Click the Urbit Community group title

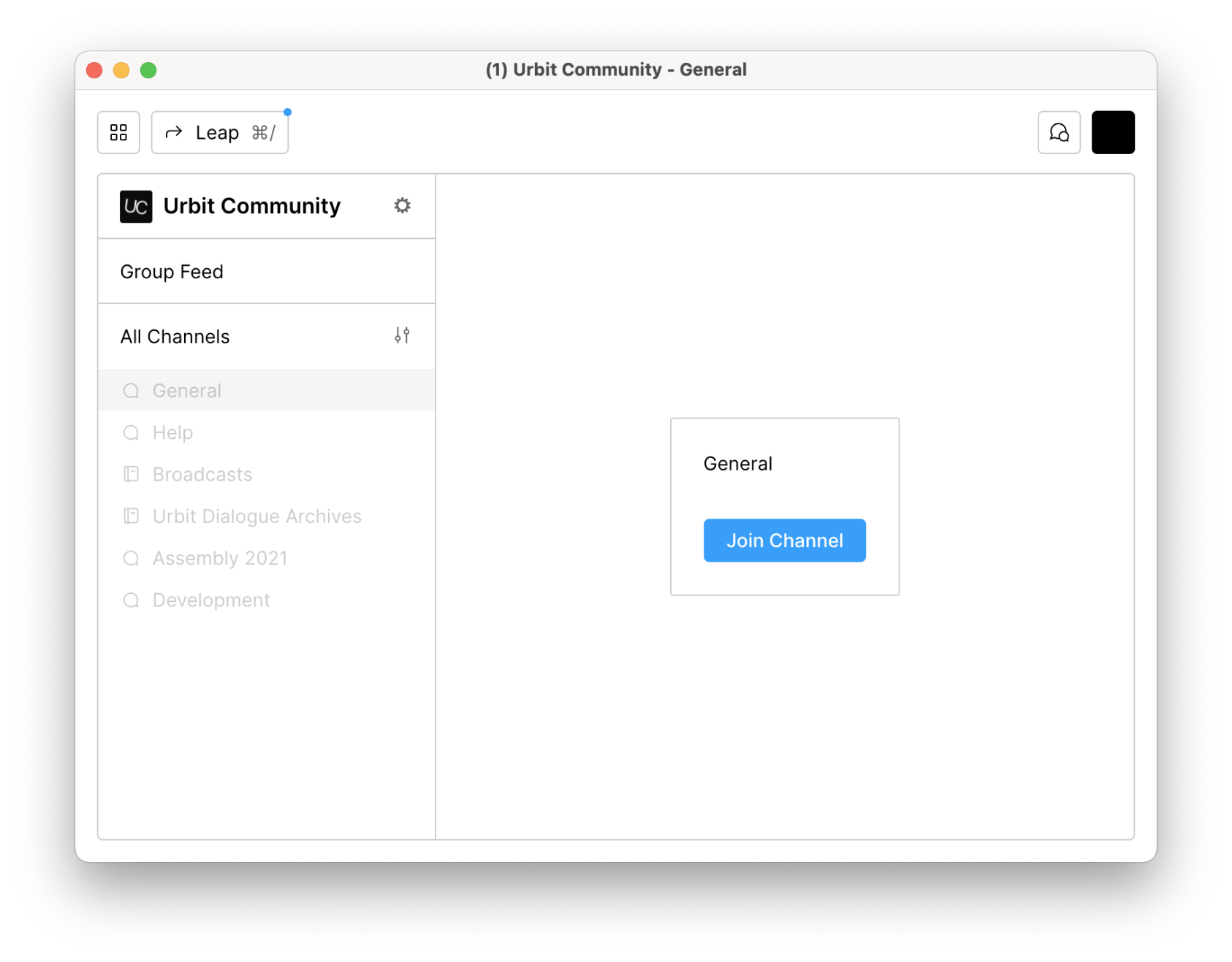tap(252, 206)
